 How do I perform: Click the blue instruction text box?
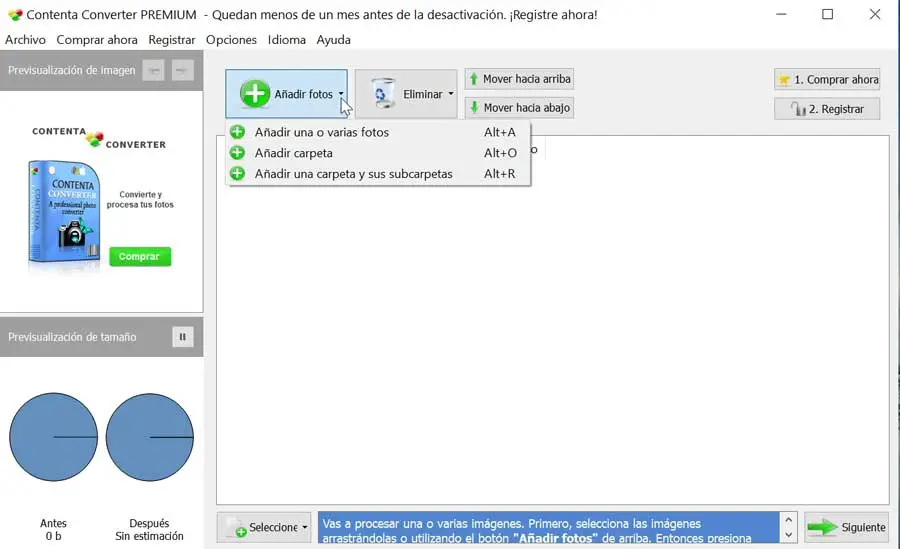pyautogui.click(x=549, y=527)
